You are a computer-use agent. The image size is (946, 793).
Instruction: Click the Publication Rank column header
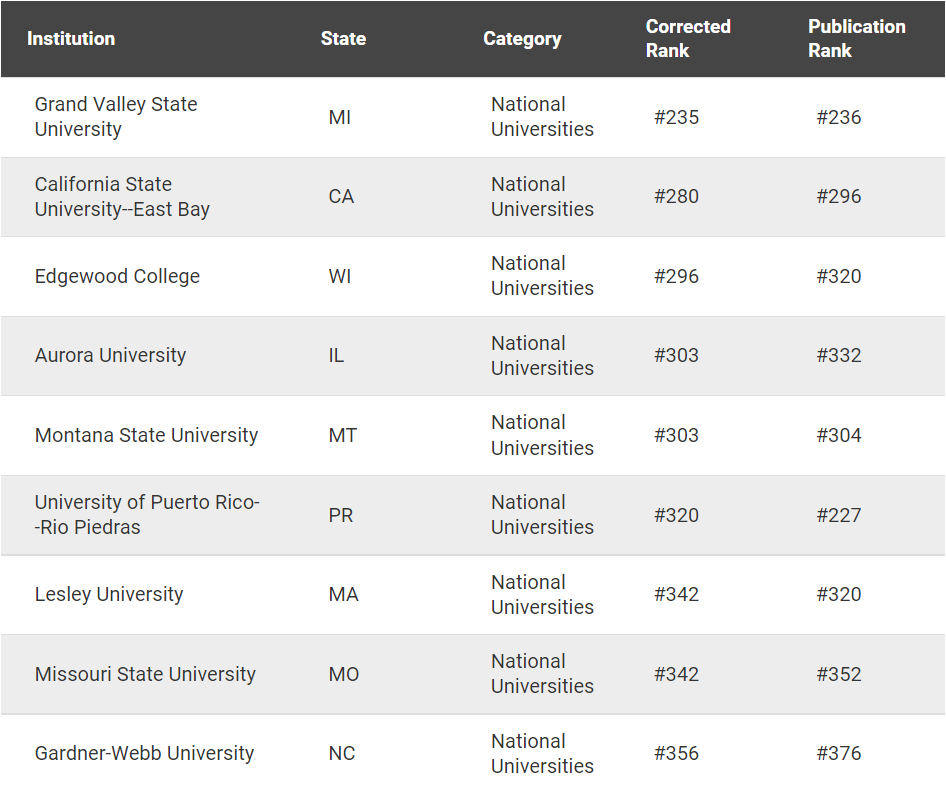click(856, 39)
